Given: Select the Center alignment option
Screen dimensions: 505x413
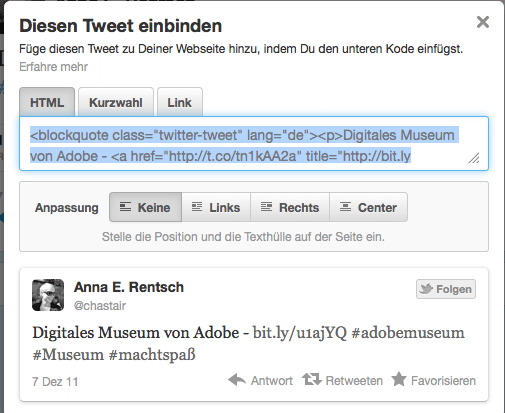Looking at the screenshot, I should coord(368,207).
